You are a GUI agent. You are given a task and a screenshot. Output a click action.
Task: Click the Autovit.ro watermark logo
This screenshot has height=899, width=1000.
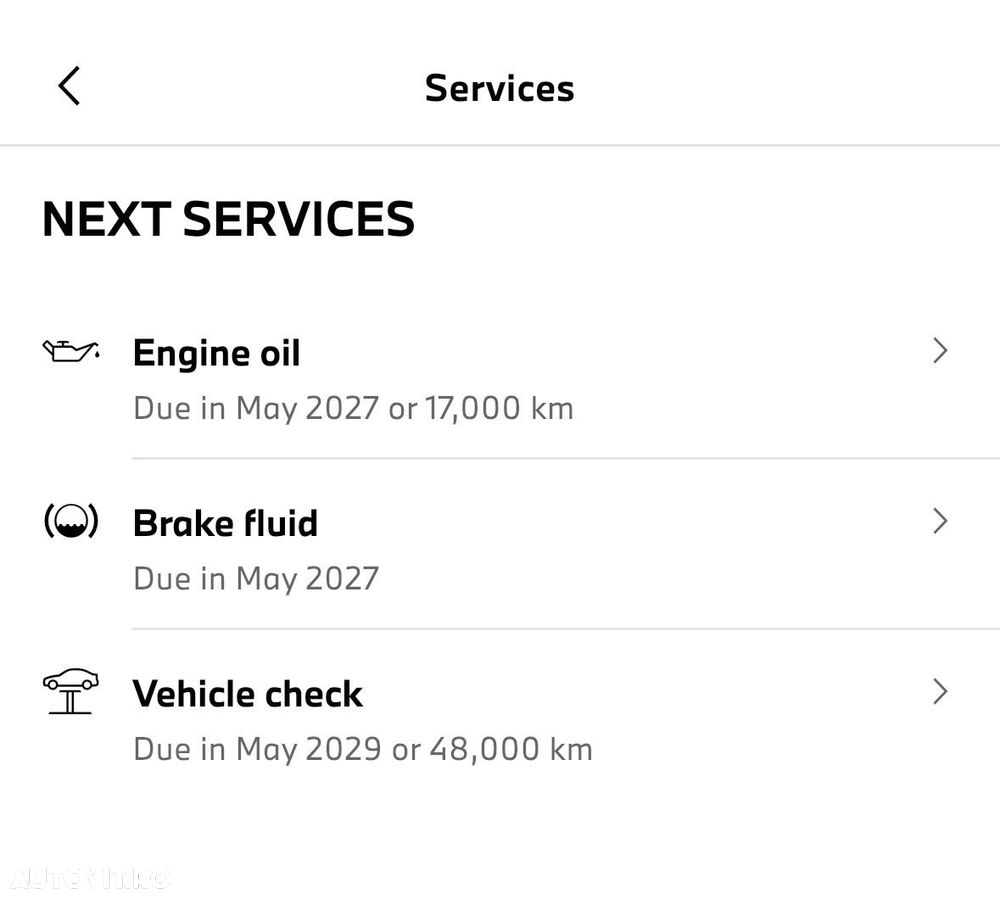pyautogui.click(x=90, y=879)
